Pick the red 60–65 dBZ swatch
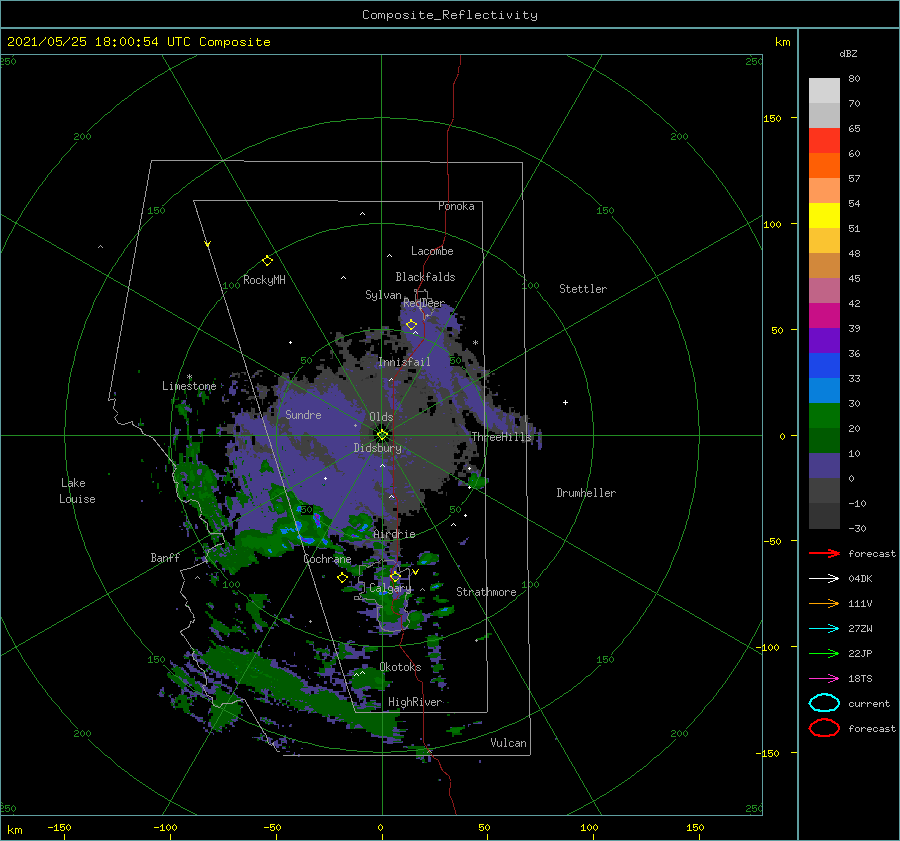 tap(824, 141)
